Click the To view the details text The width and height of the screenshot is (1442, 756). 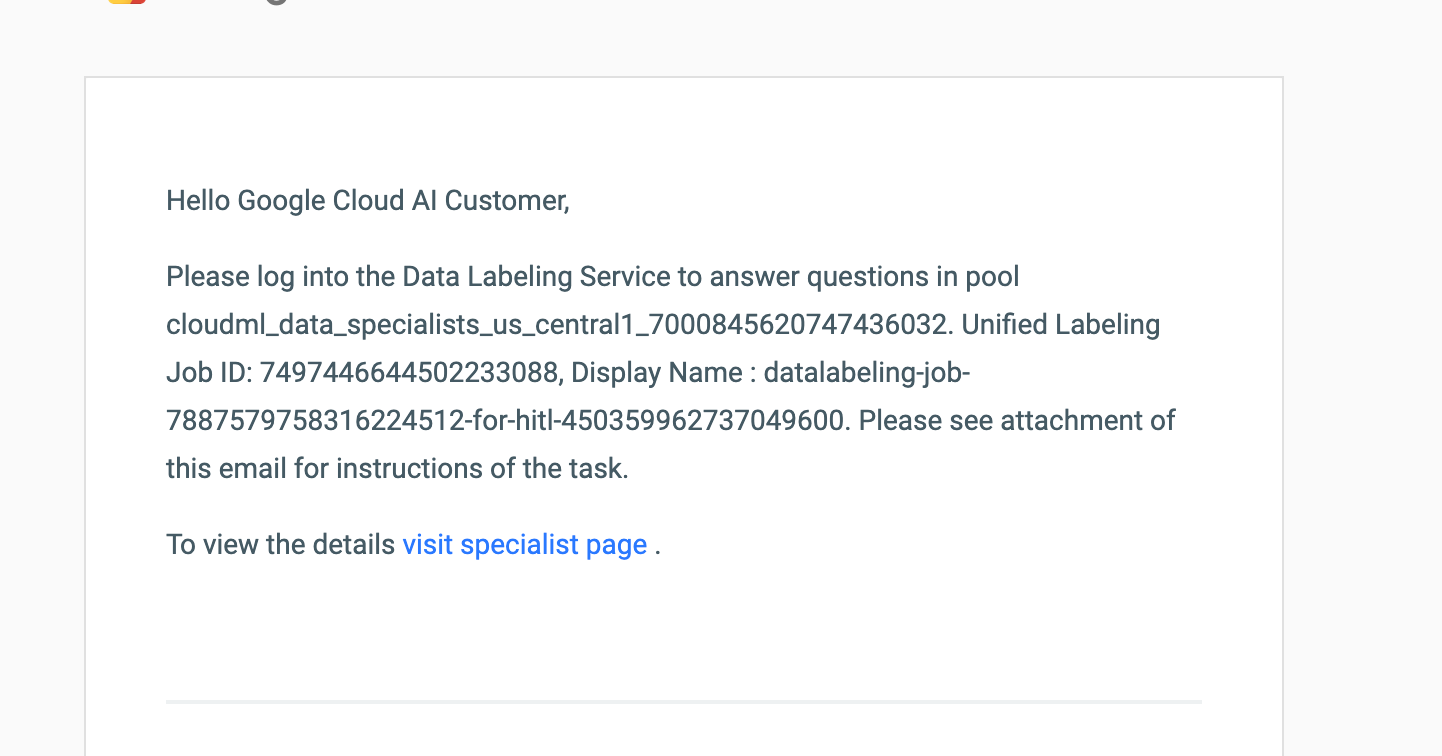[280, 545]
